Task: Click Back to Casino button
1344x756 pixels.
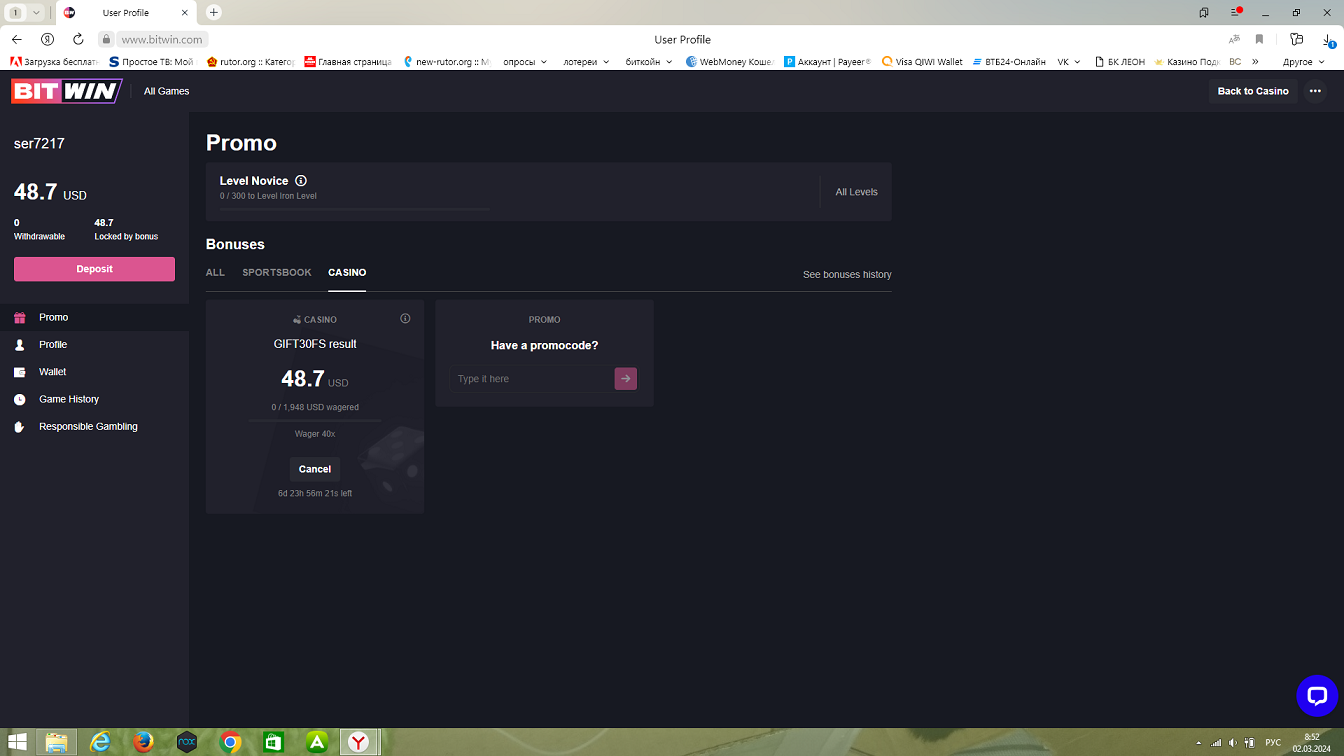Action: (x=1253, y=91)
